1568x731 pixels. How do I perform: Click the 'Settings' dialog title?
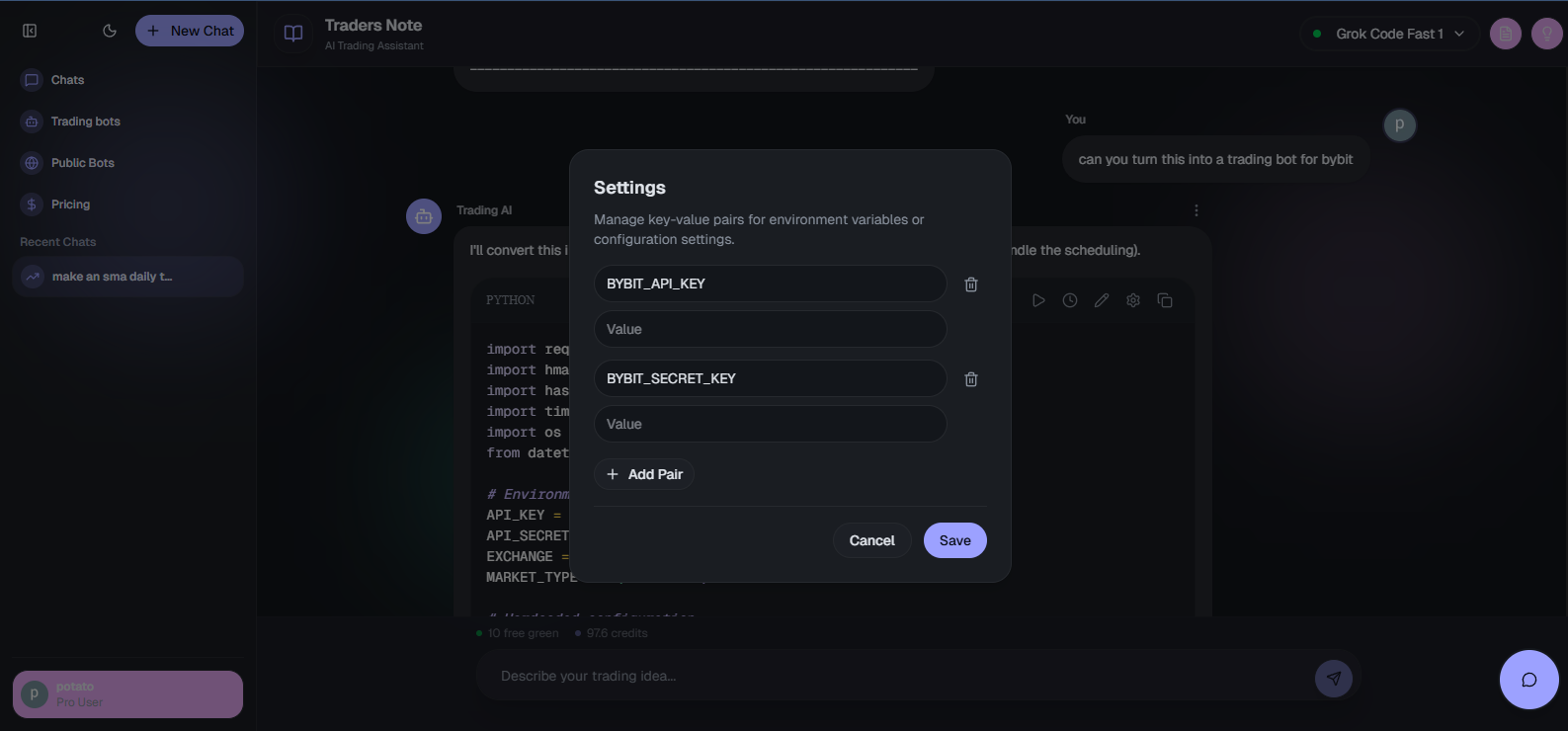pyautogui.click(x=629, y=188)
